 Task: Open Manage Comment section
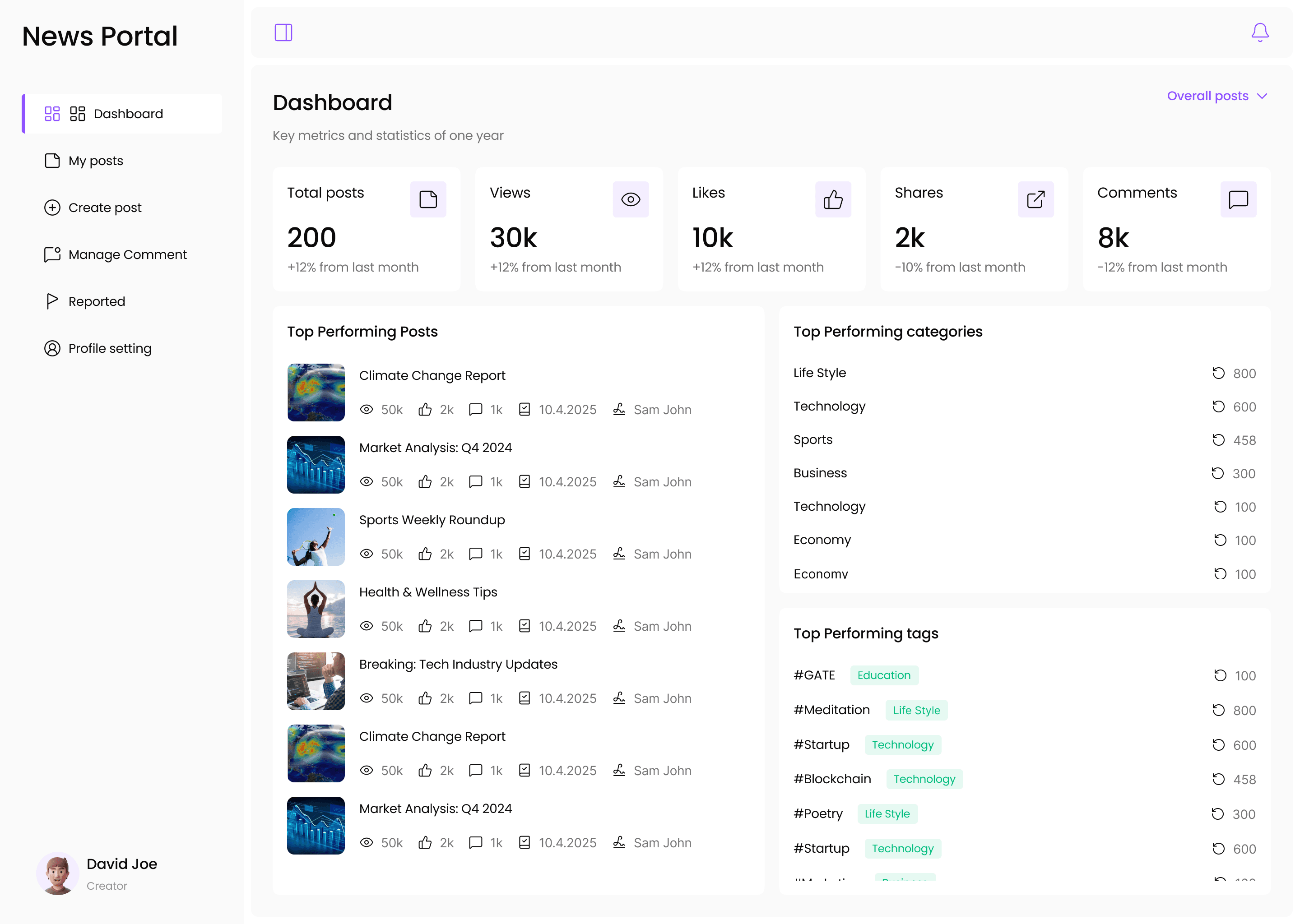(x=127, y=255)
